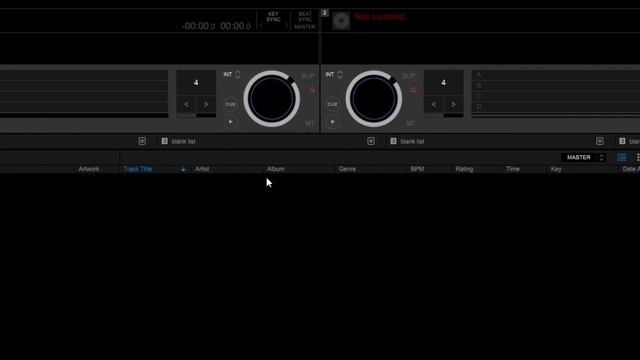
Task: Sort by the Track Title column
Action: (138, 169)
